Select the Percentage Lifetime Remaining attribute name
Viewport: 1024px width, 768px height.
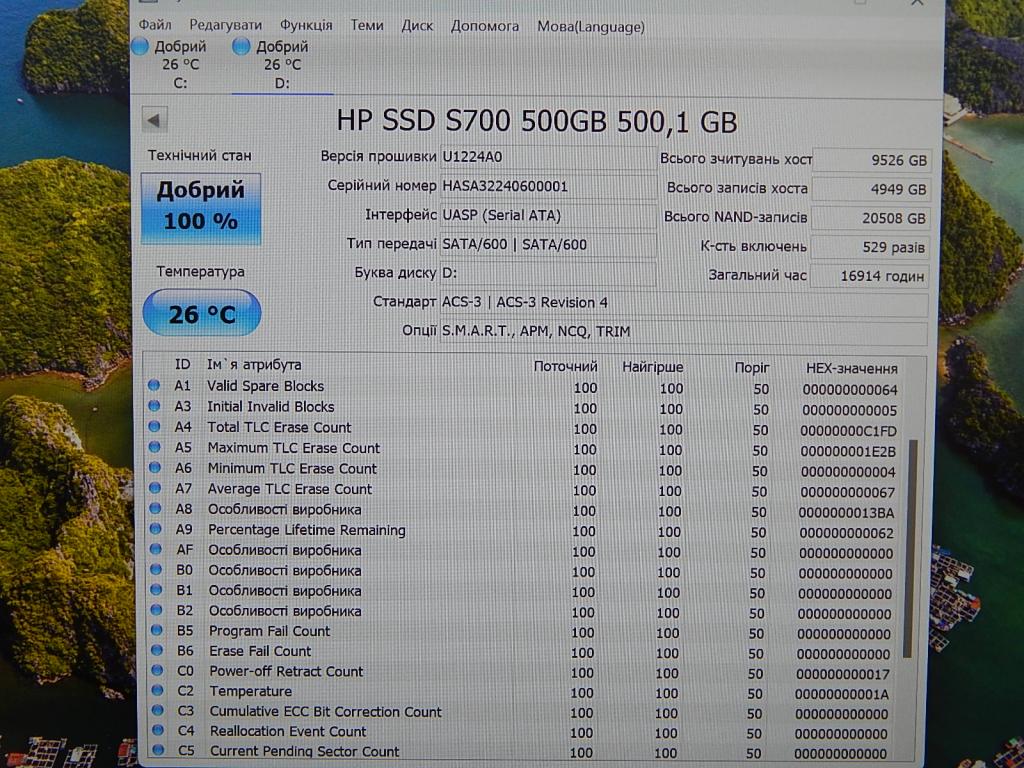click(x=307, y=530)
